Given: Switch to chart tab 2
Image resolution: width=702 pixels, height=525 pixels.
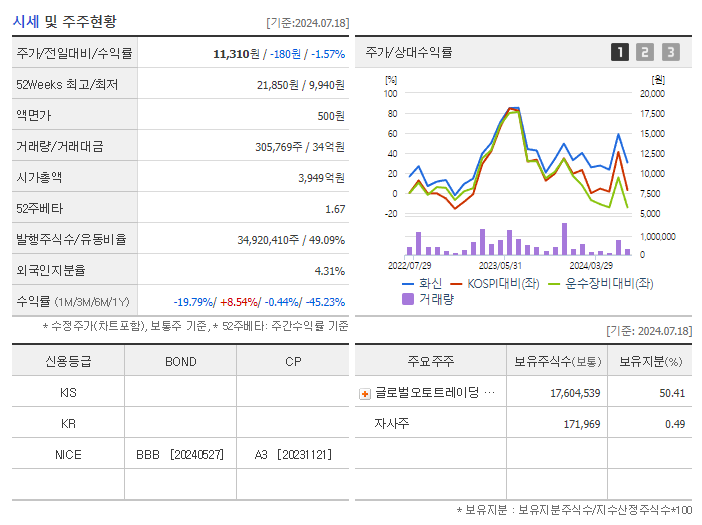Looking at the screenshot, I should 645,52.
